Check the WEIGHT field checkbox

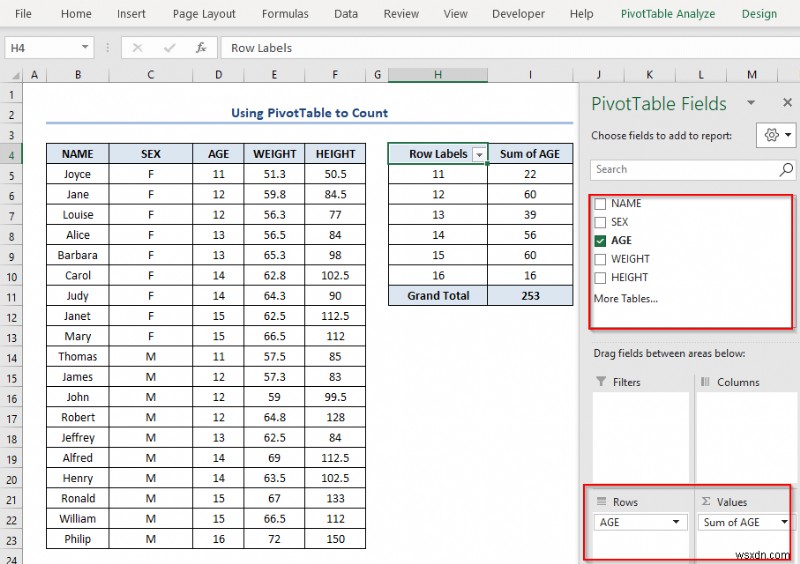[x=600, y=259]
